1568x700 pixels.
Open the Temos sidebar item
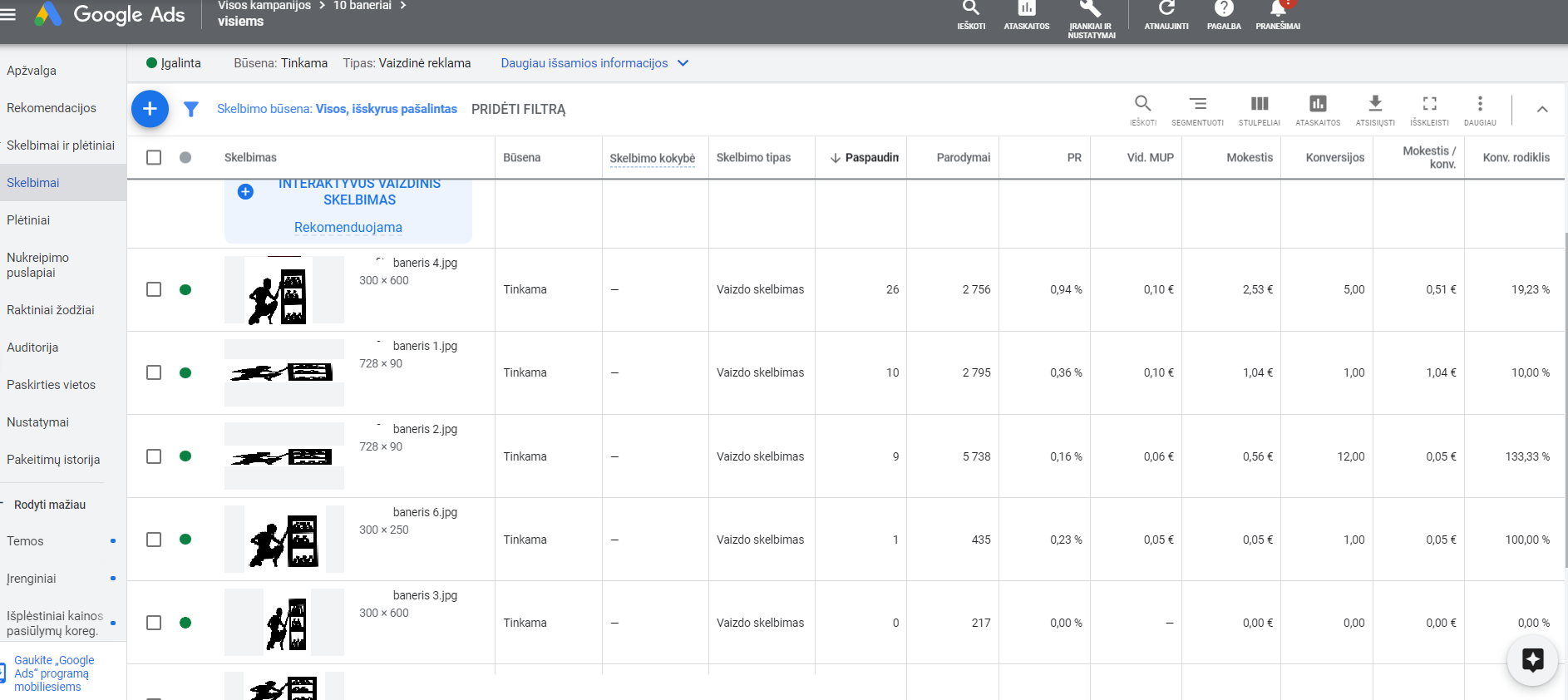click(25, 541)
